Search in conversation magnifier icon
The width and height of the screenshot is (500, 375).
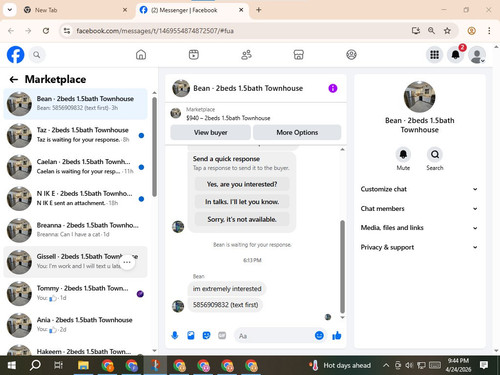coord(435,154)
